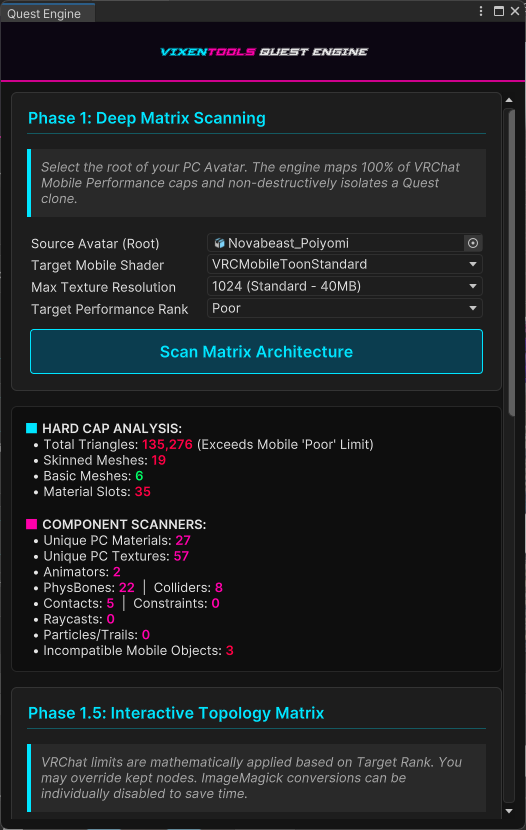Click the Phase 1.5 Interactive Topology Matrix header
Viewport: 526px width, 830px height.
[x=176, y=713]
